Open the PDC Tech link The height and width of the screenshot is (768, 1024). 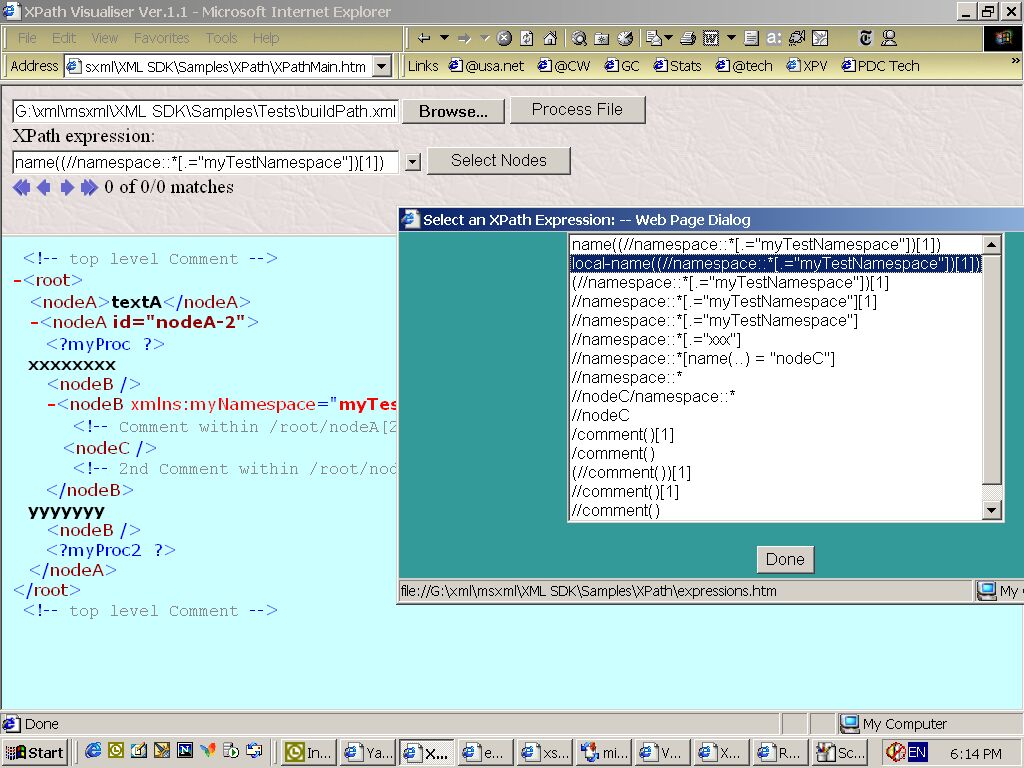[x=880, y=66]
